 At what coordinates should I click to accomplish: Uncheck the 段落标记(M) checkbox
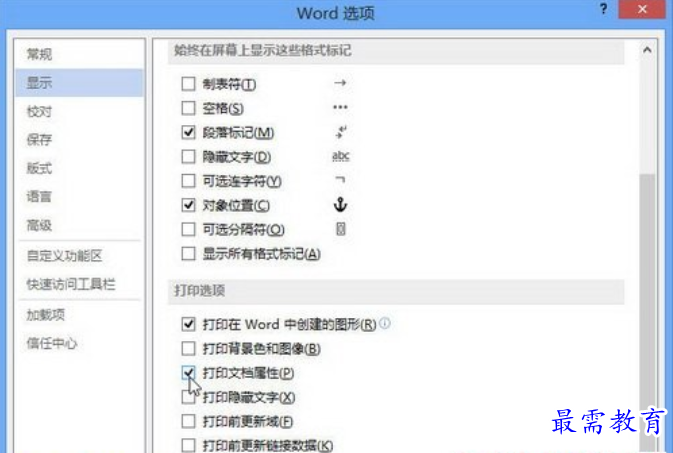pos(188,132)
